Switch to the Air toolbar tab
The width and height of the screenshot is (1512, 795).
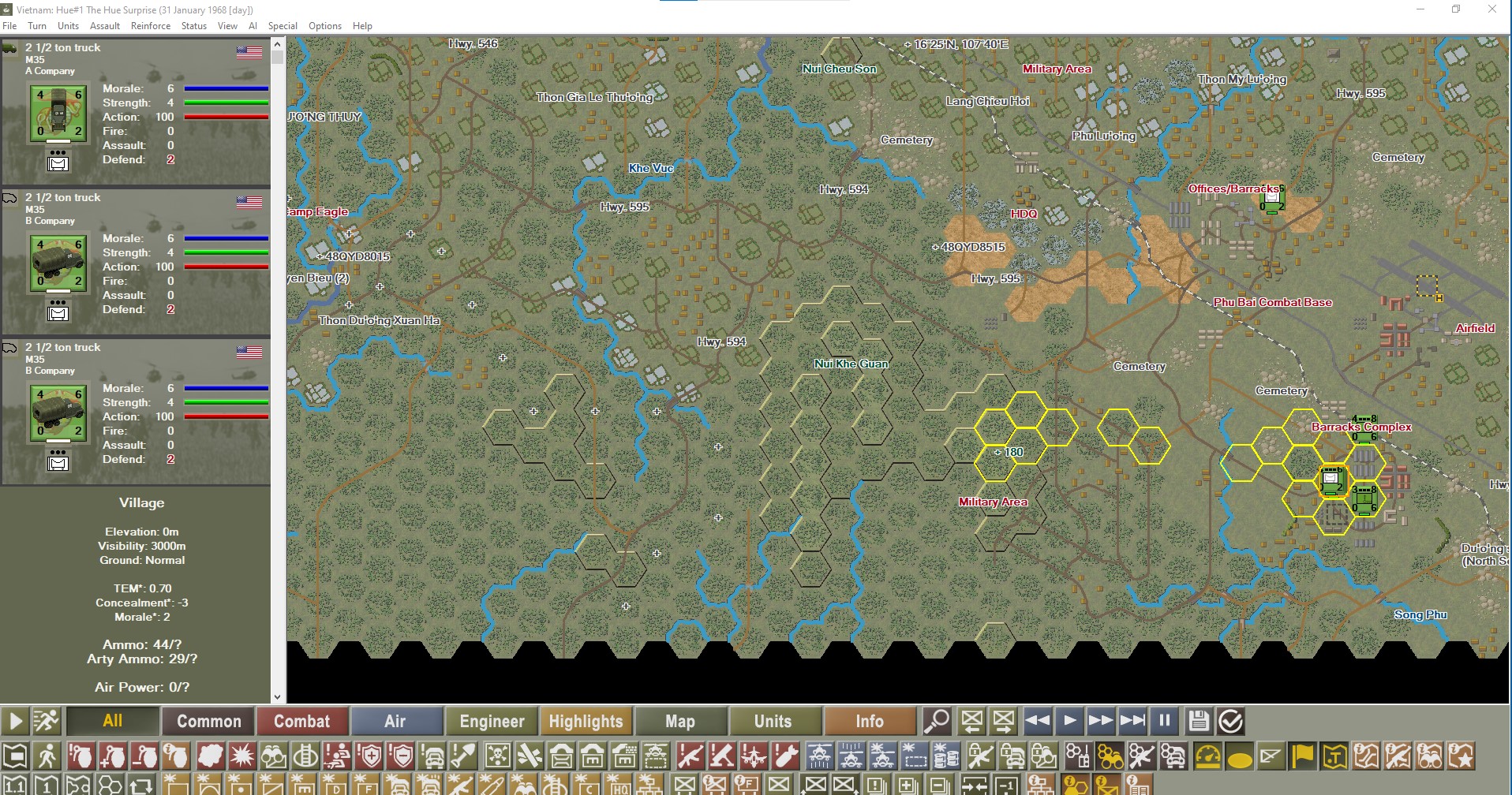point(395,721)
